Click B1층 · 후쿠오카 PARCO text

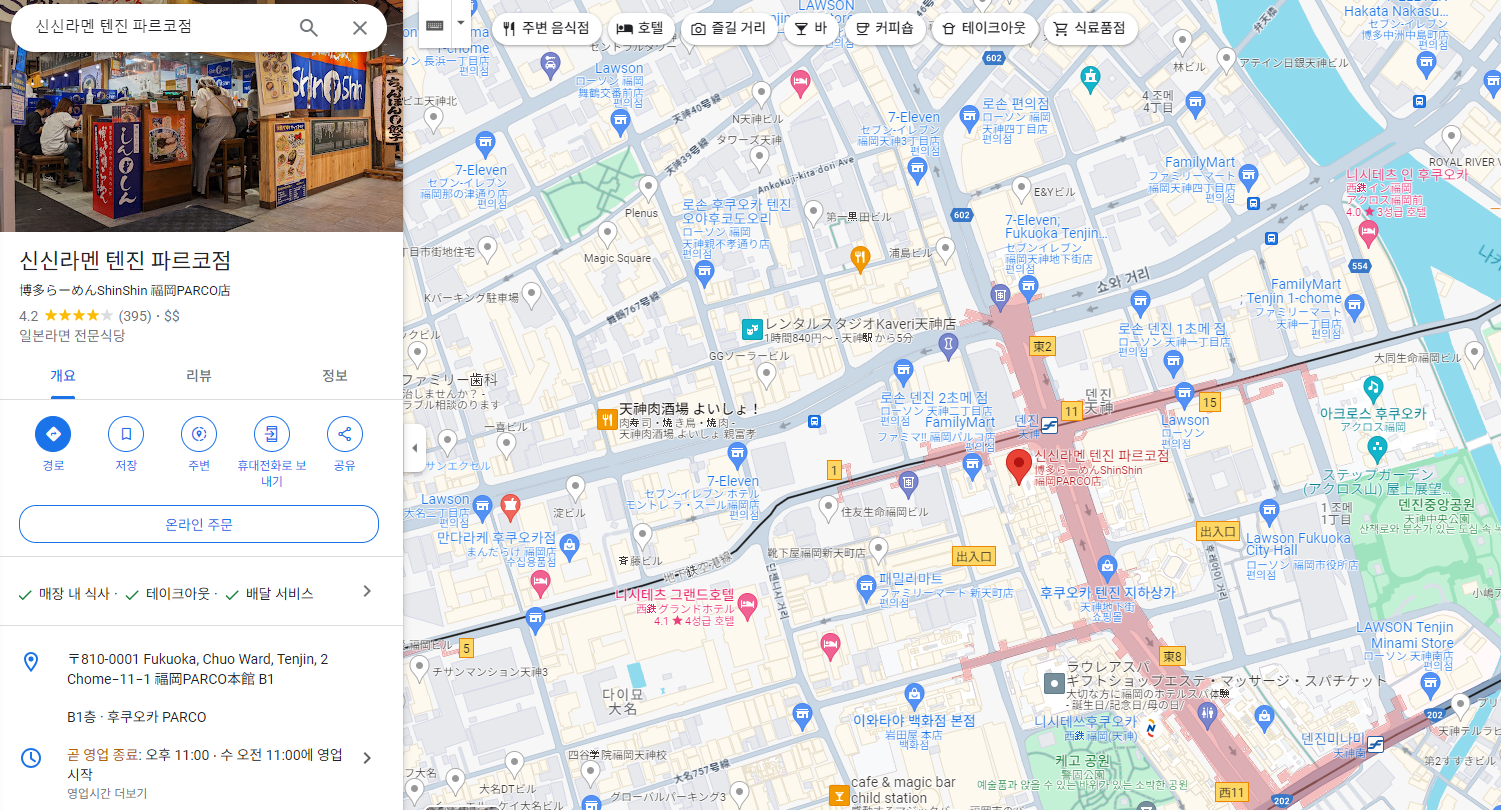click(137, 717)
